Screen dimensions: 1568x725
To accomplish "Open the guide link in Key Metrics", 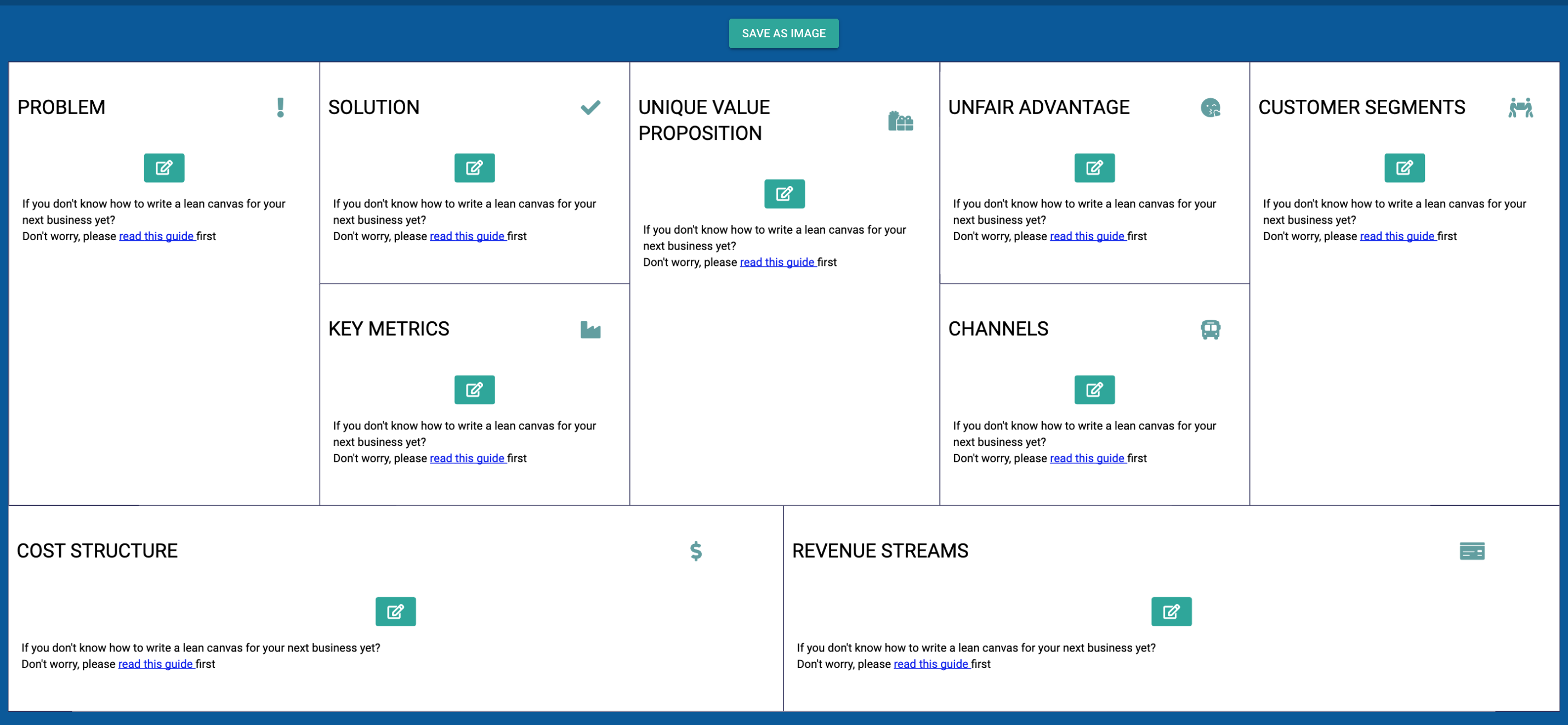I will (467, 458).
